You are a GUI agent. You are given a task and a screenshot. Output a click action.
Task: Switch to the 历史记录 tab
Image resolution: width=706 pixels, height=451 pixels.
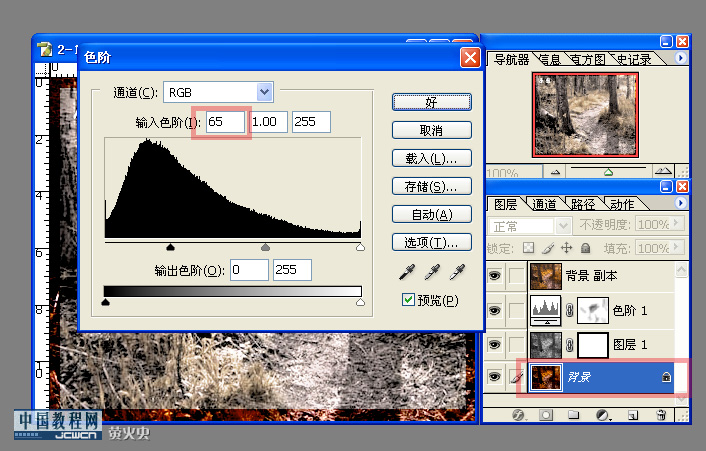click(634, 59)
